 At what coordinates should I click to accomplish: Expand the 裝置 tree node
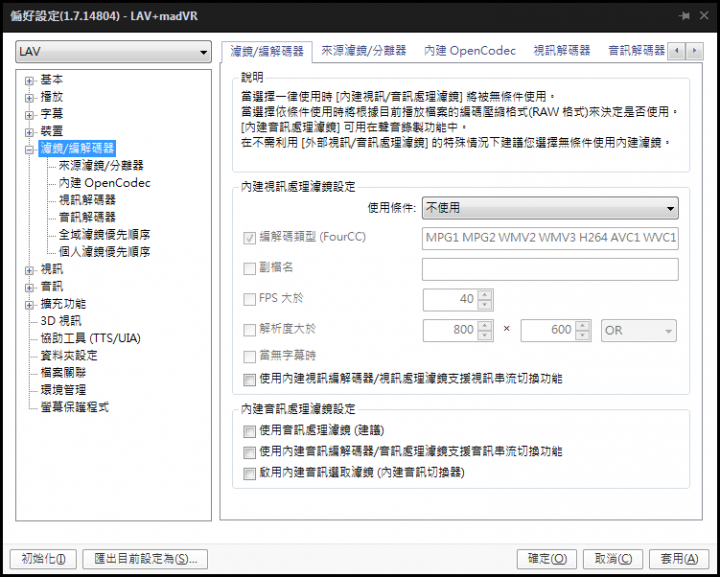29,132
